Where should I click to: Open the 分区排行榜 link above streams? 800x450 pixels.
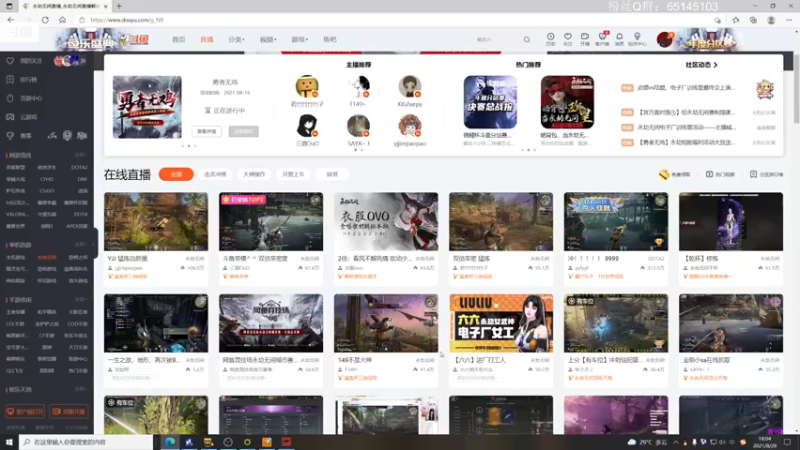click(x=766, y=174)
